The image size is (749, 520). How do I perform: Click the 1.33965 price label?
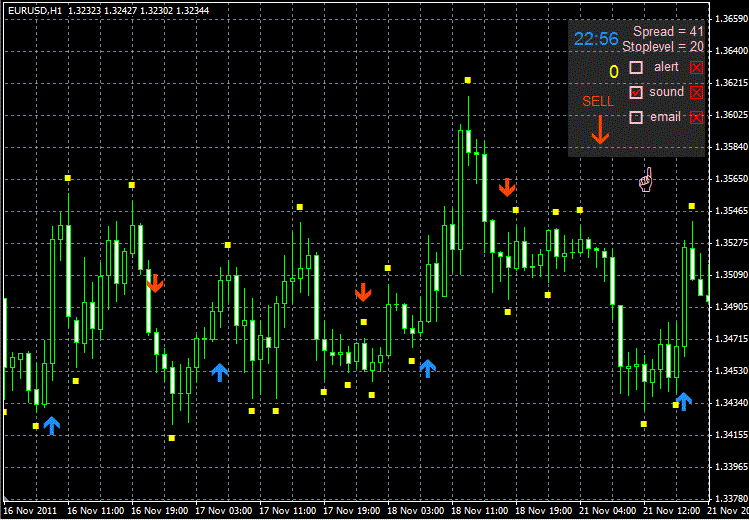click(x=730, y=467)
